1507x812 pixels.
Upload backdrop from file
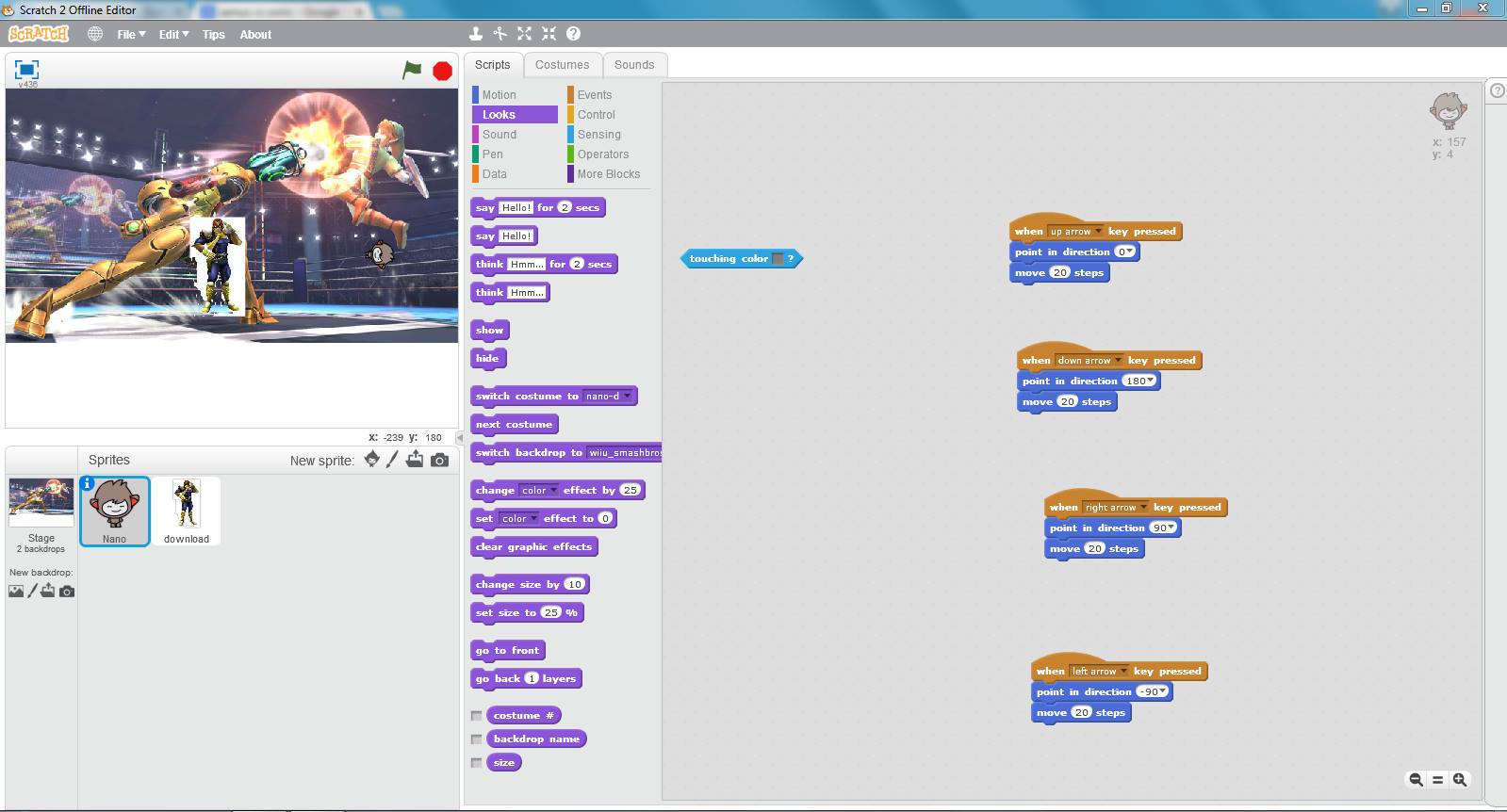pos(48,591)
